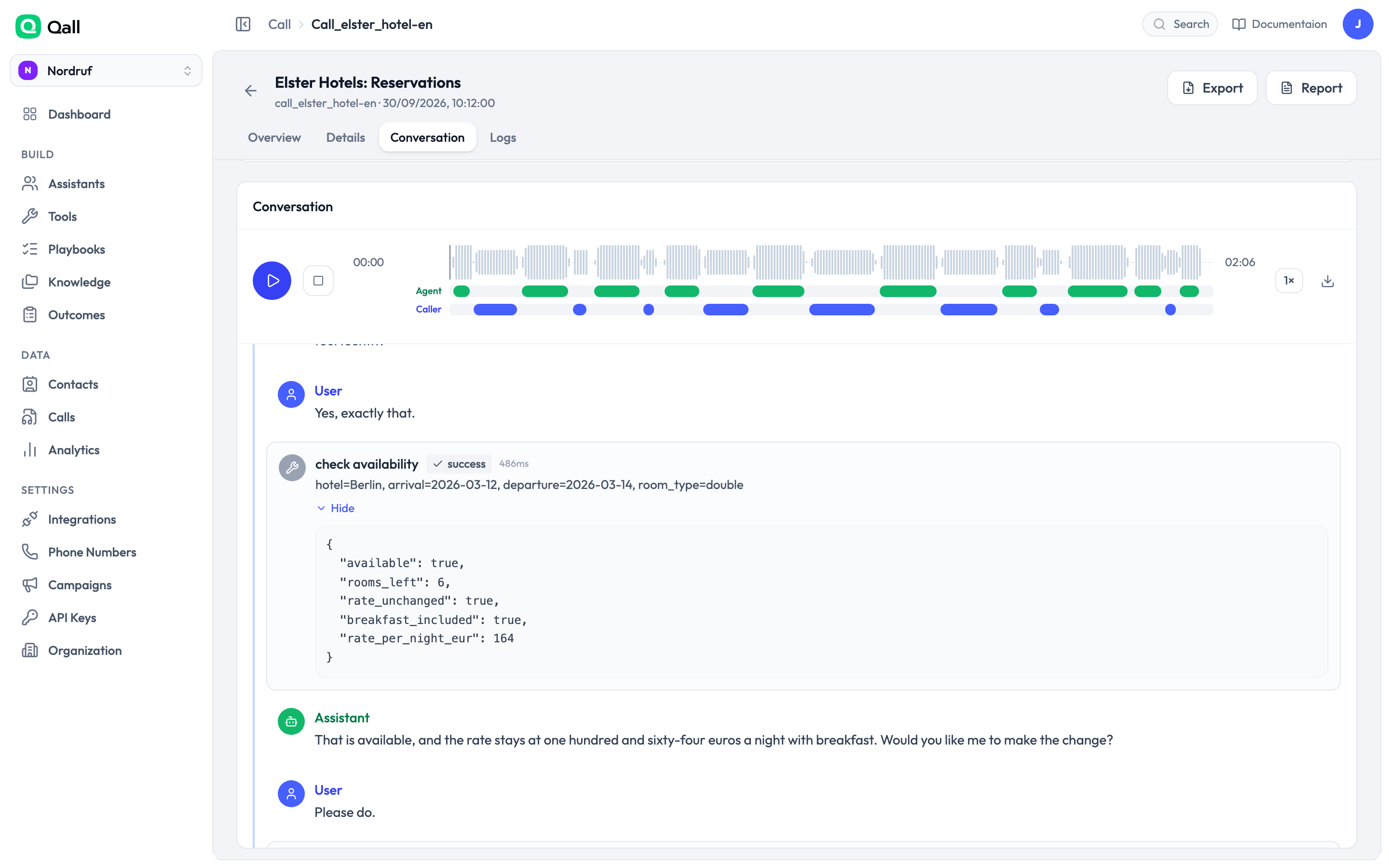This screenshot has height=868, width=1389.
Task: Click the Qall logo icon
Action: pos(27,27)
